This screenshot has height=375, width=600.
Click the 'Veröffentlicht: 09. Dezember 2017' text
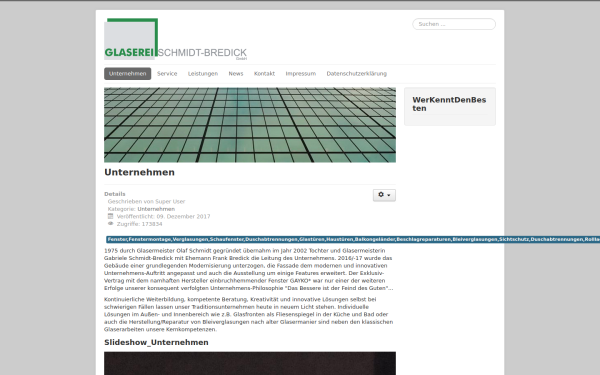(163, 217)
